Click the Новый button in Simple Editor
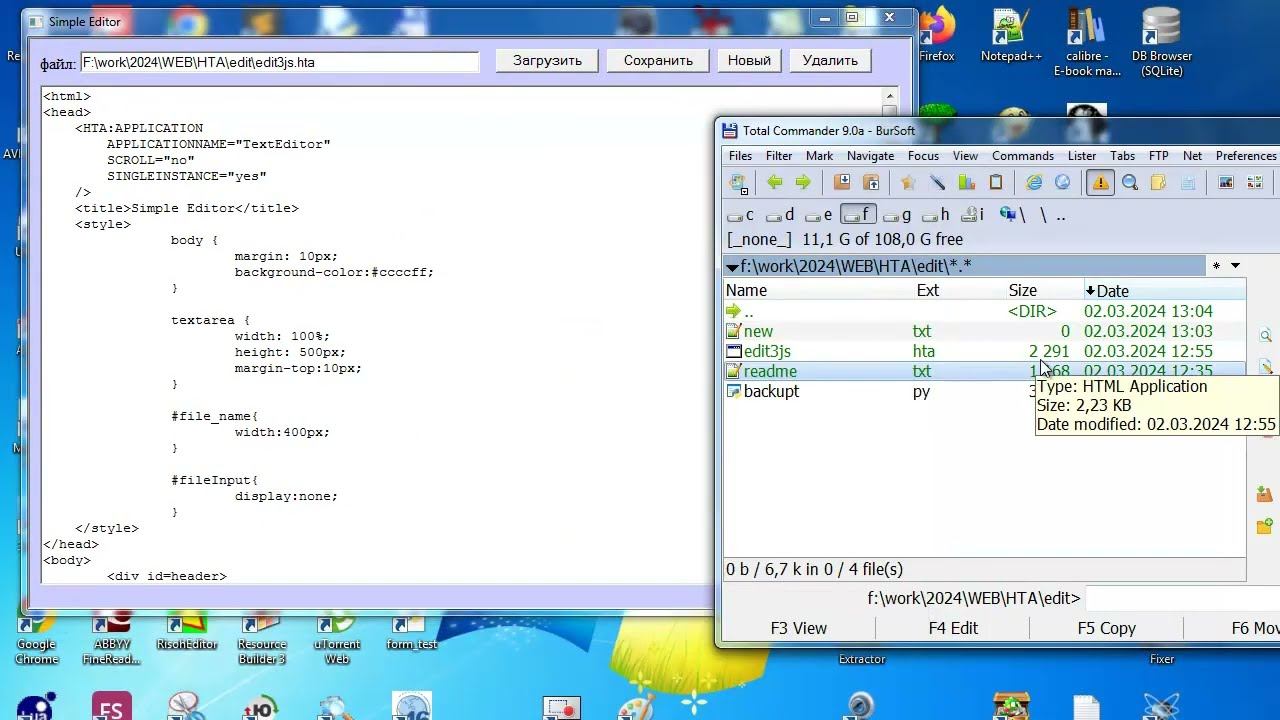1280x720 pixels. [749, 61]
